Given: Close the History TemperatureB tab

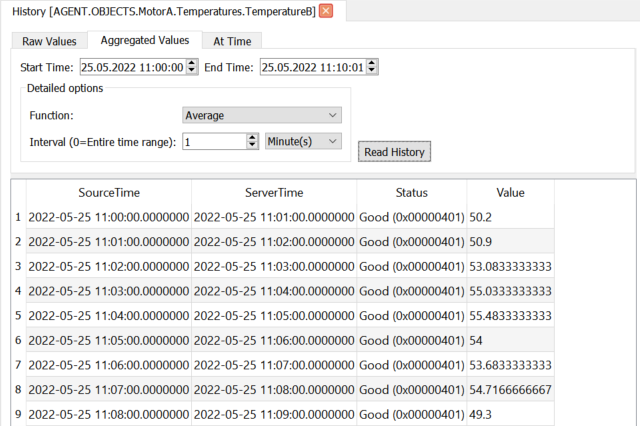Looking at the screenshot, I should 326,11.
